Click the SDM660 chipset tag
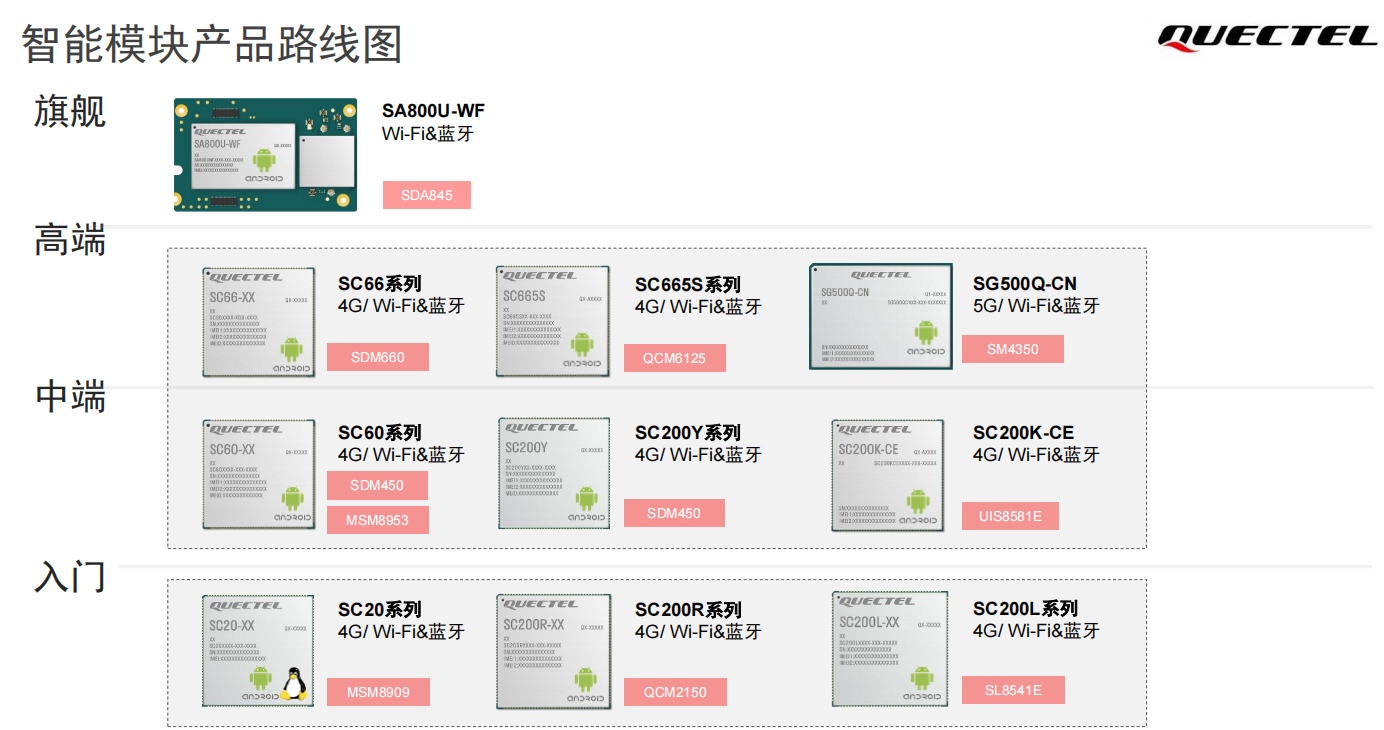This screenshot has height=730, width=1384. tap(377, 357)
